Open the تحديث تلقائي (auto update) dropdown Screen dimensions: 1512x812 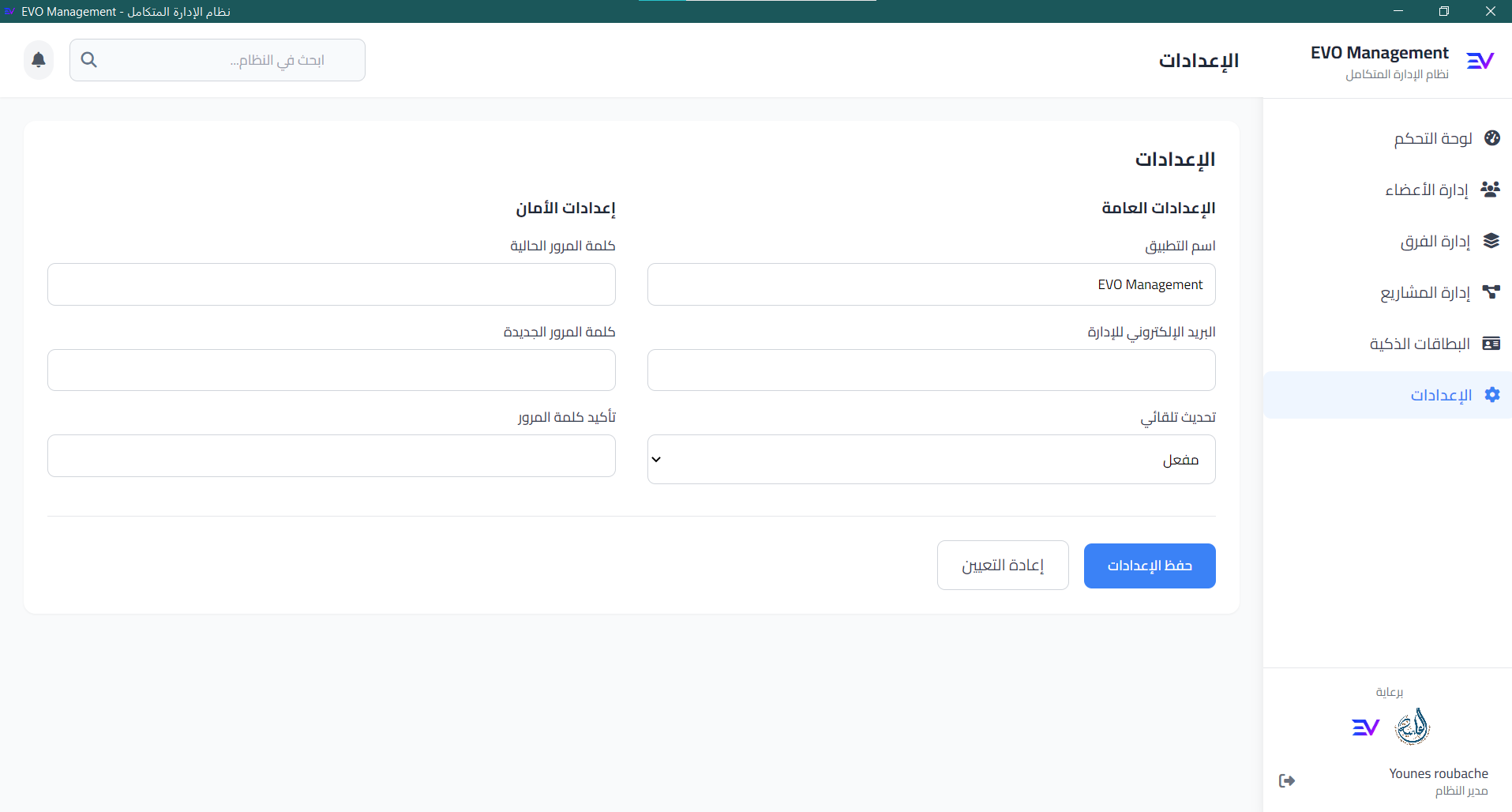(x=930, y=459)
